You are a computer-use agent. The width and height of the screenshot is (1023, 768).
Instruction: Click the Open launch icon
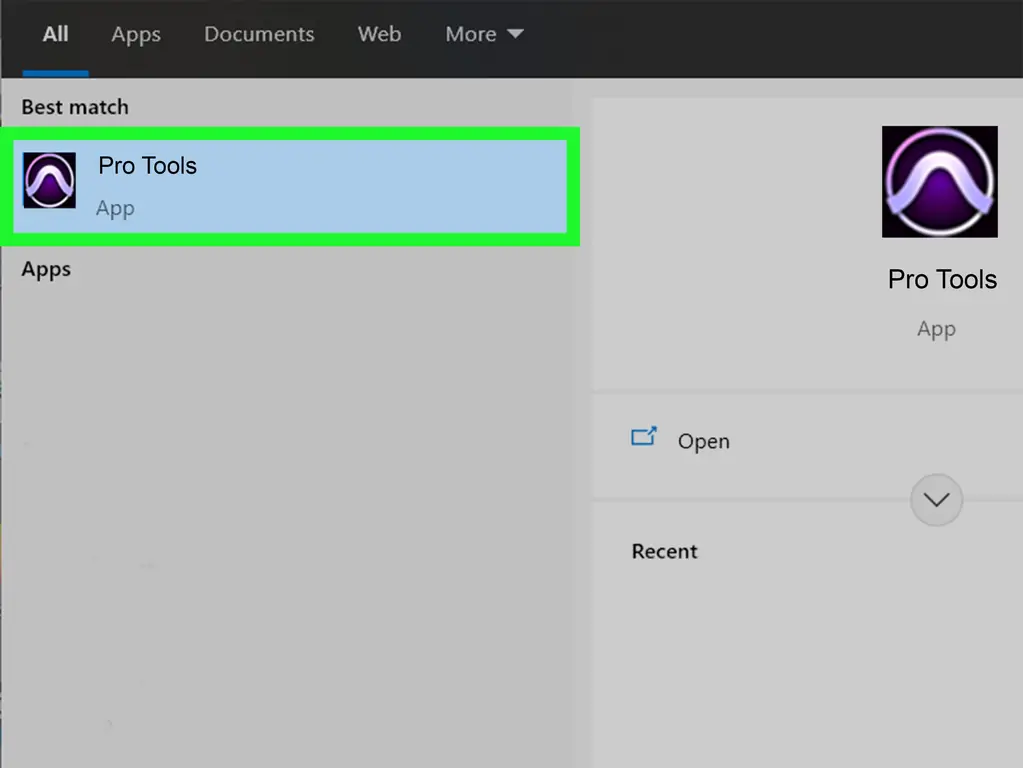coord(644,437)
